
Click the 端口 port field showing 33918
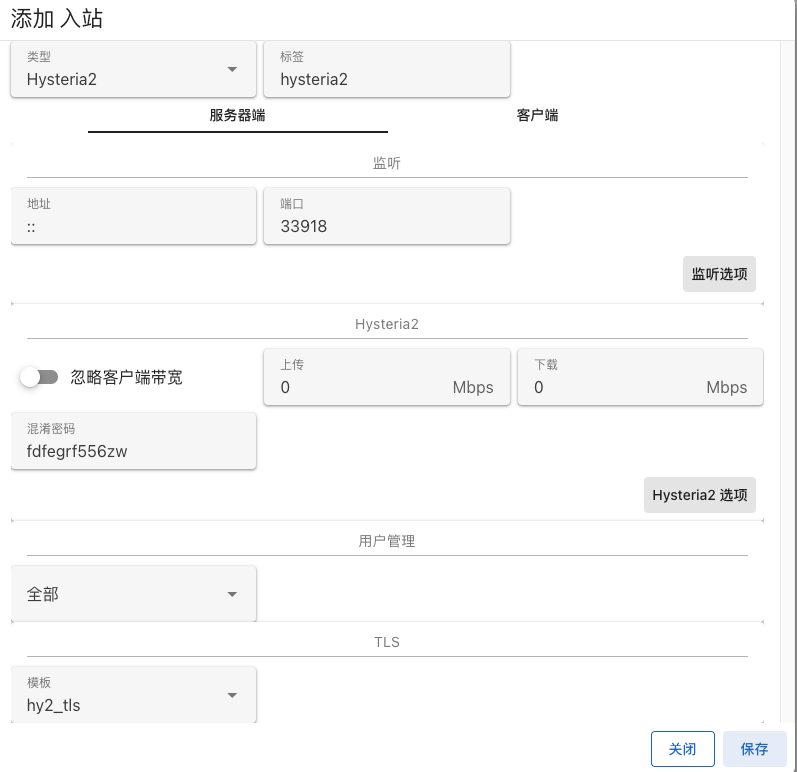387,216
